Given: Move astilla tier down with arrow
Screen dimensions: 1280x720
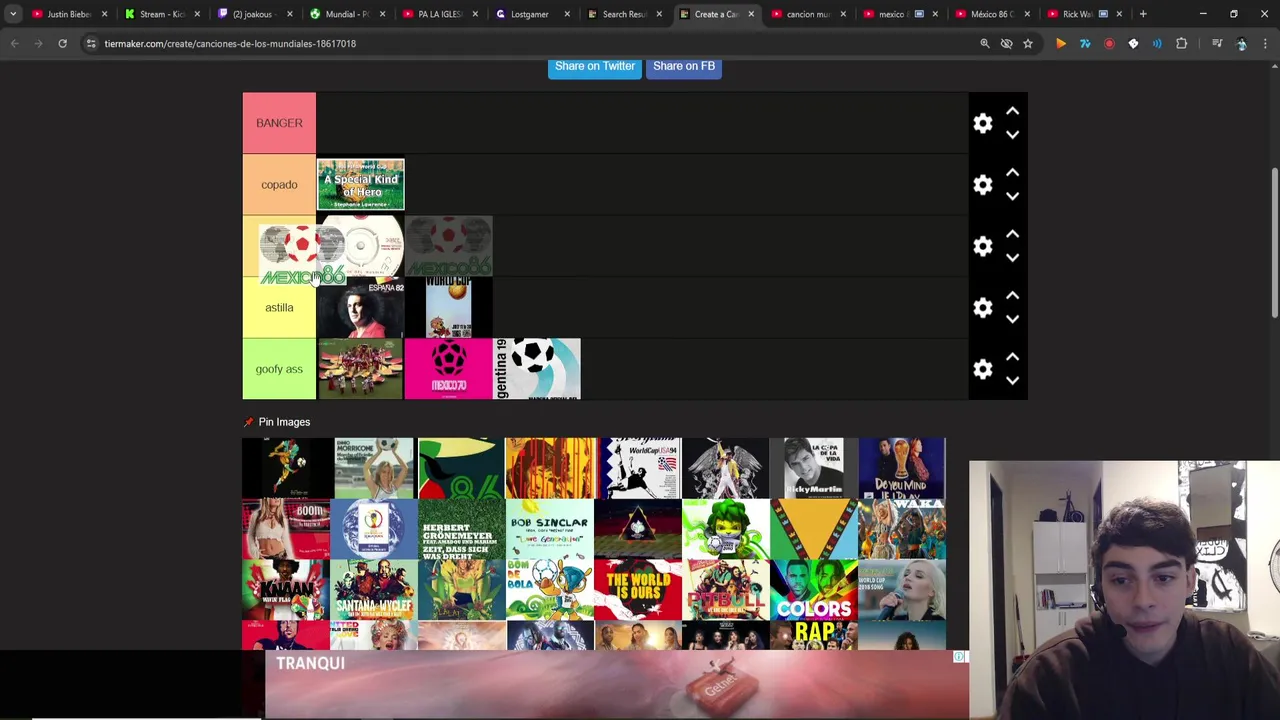Looking at the screenshot, I should [1012, 320].
